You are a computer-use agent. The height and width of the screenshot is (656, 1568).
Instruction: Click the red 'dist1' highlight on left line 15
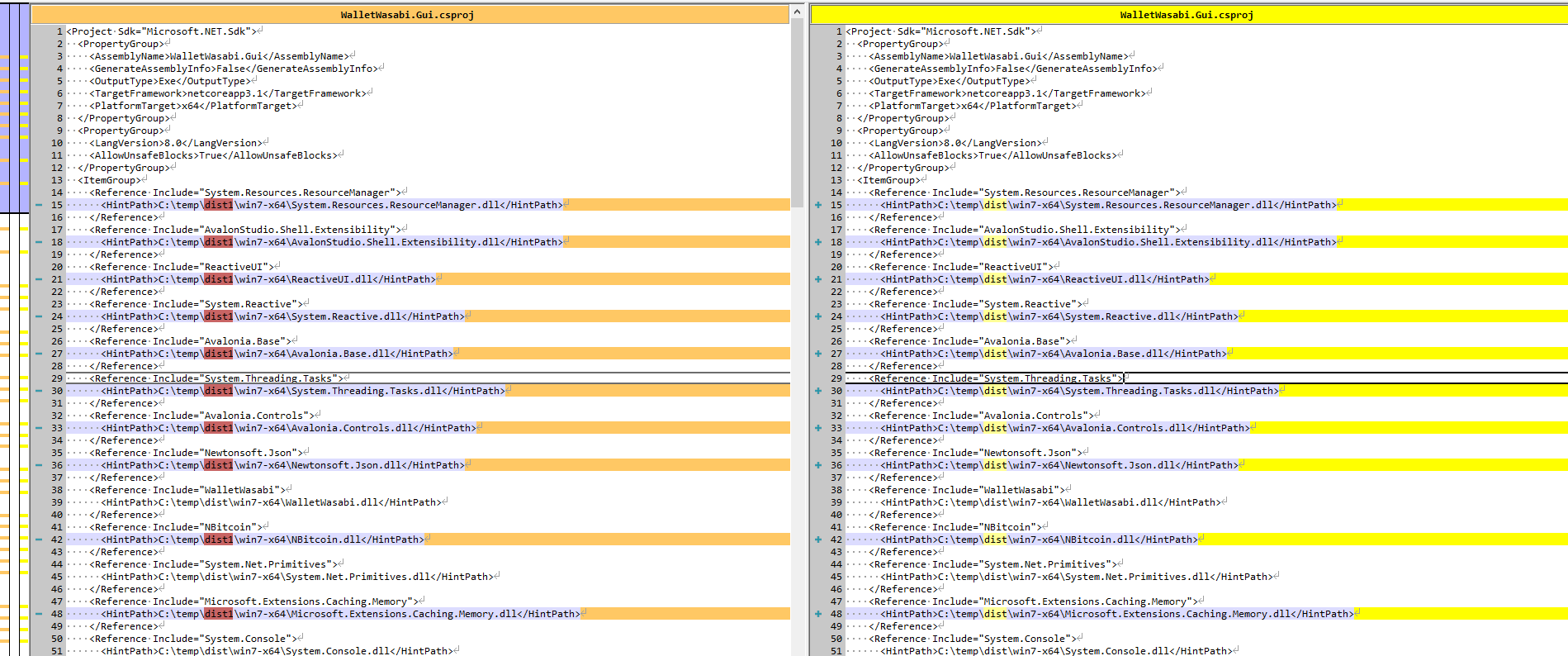click(x=219, y=205)
